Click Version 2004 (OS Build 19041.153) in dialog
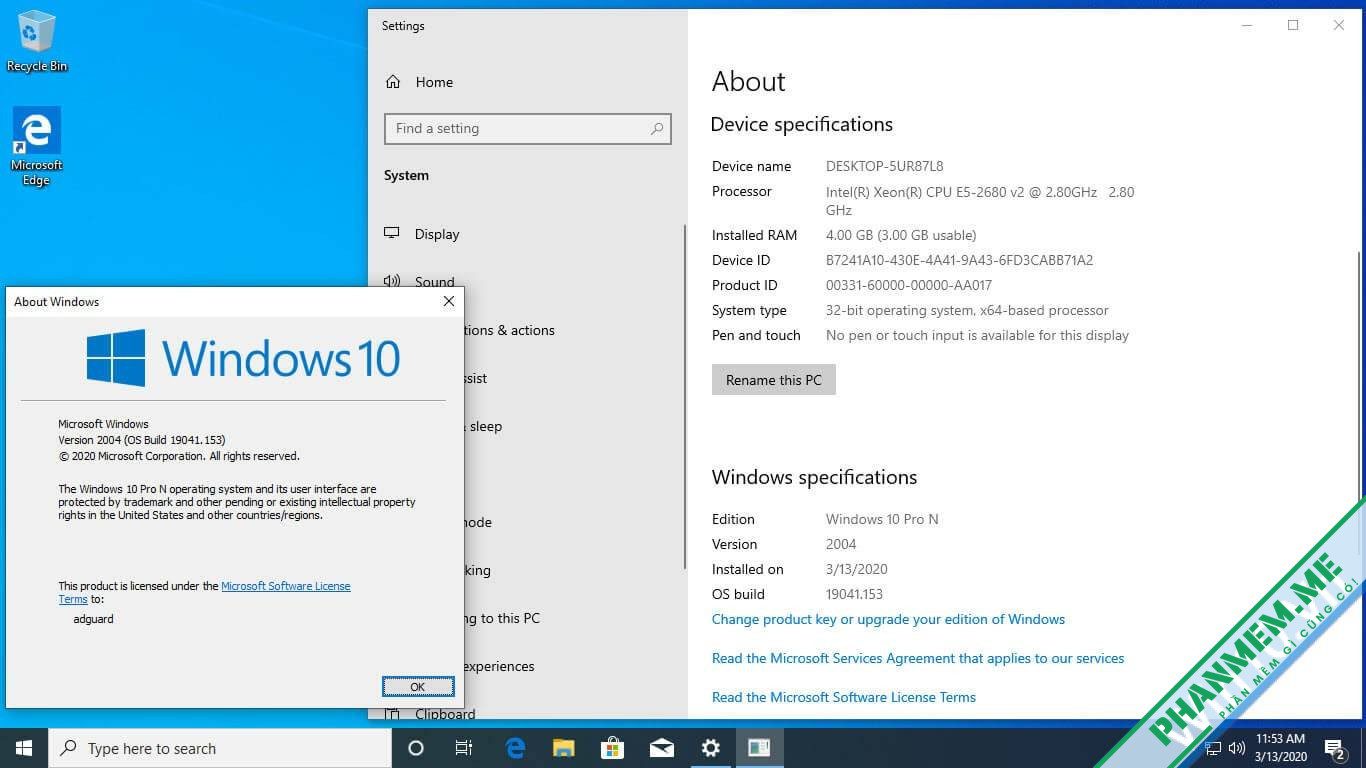Viewport: 1366px width, 768px height. click(x=142, y=440)
